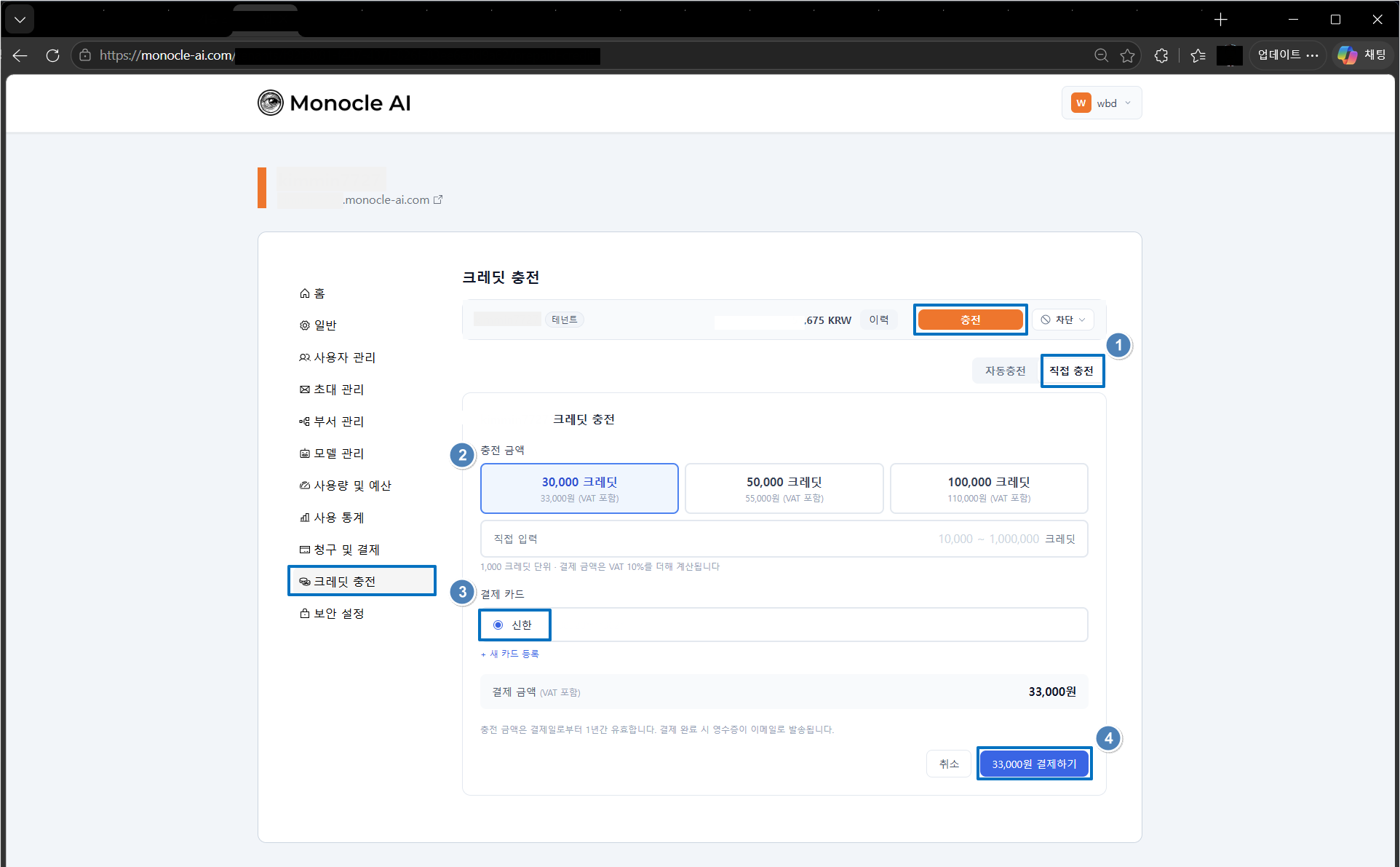Expand the wbd account dropdown
Viewport: 1400px width, 867px height.
[1101, 103]
